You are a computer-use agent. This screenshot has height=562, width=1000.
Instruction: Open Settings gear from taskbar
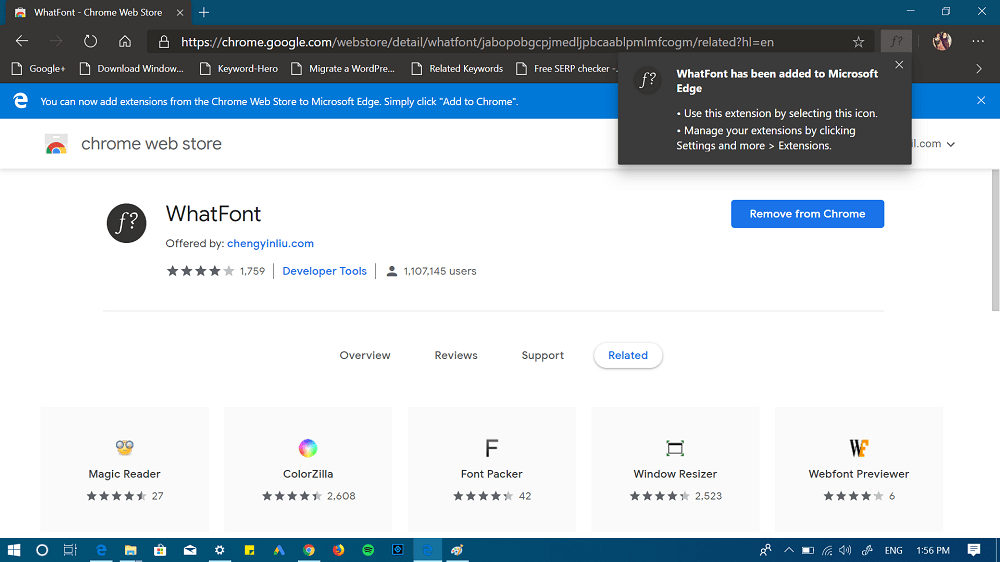tap(219, 550)
